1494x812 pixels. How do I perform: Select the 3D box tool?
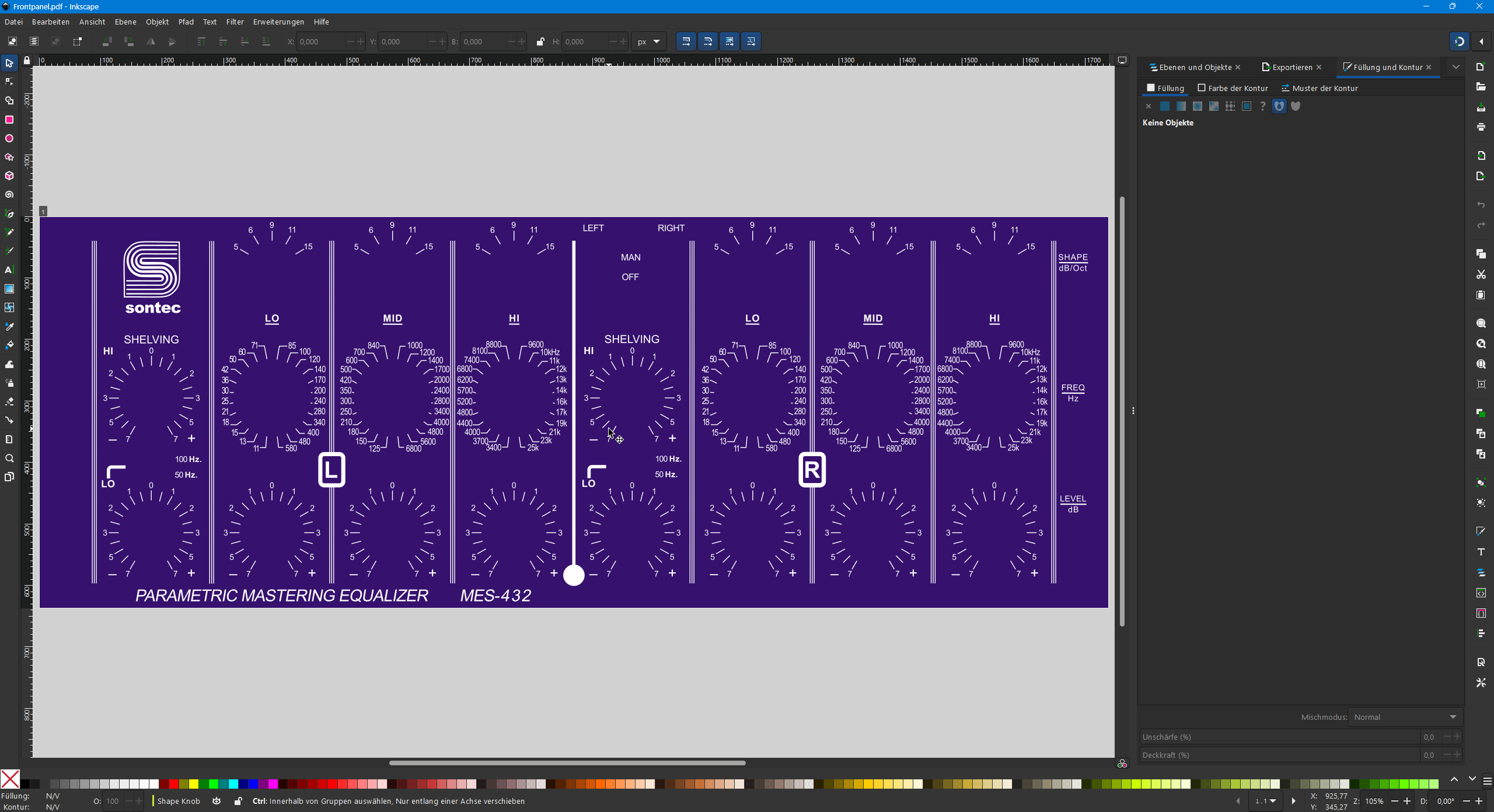tap(9, 176)
